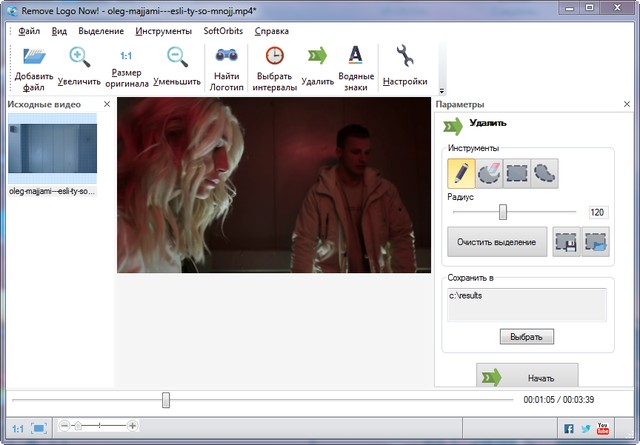640x445 pixels.
Task: Open the Инструменты menu
Action: click(163, 31)
